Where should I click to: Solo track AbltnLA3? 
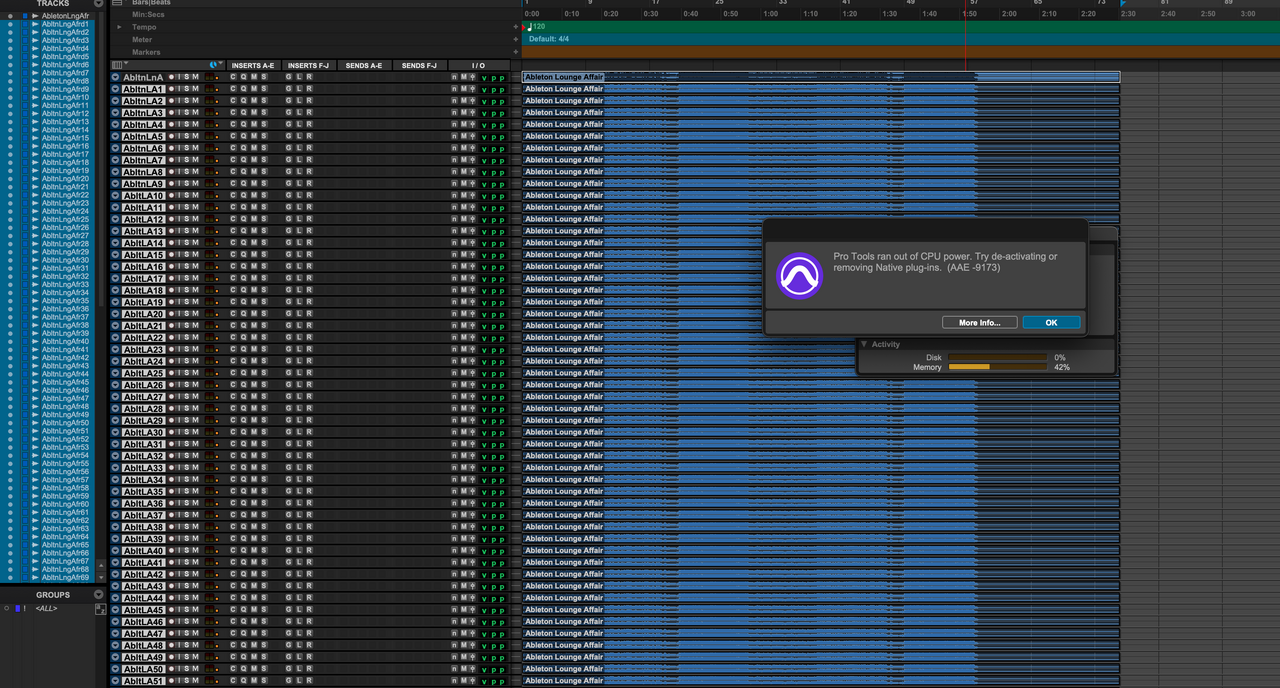(x=187, y=113)
